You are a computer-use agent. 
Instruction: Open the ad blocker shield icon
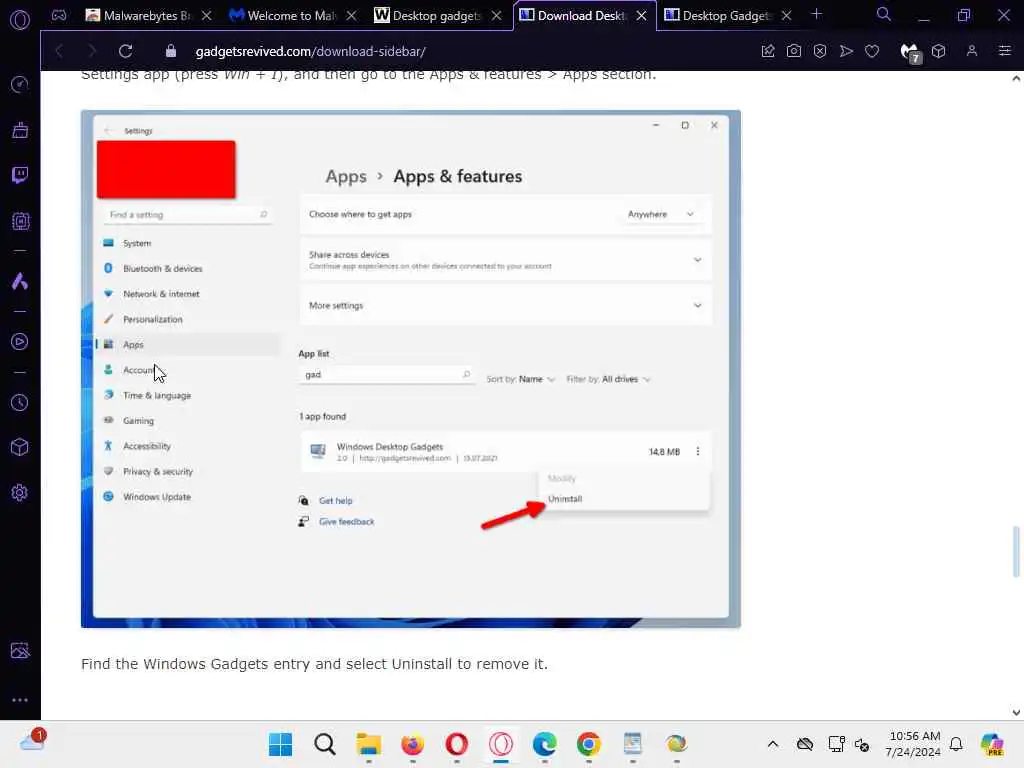tap(820, 51)
